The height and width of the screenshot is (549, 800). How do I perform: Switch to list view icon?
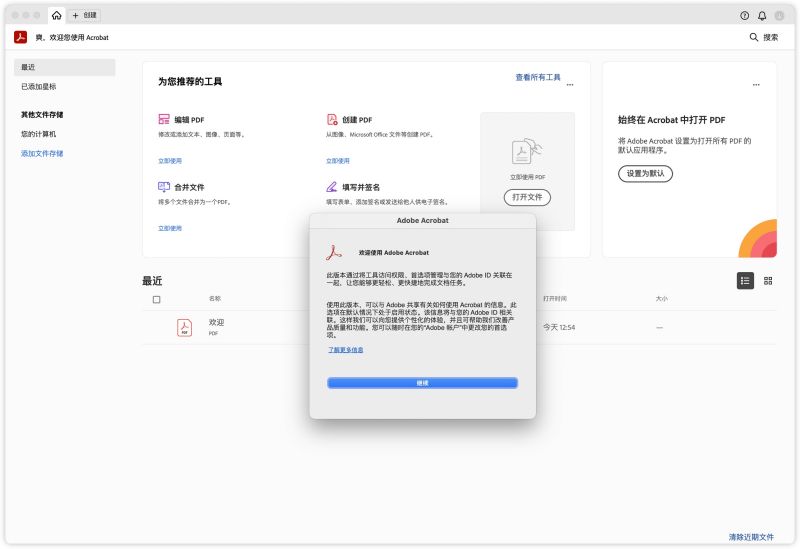(745, 281)
